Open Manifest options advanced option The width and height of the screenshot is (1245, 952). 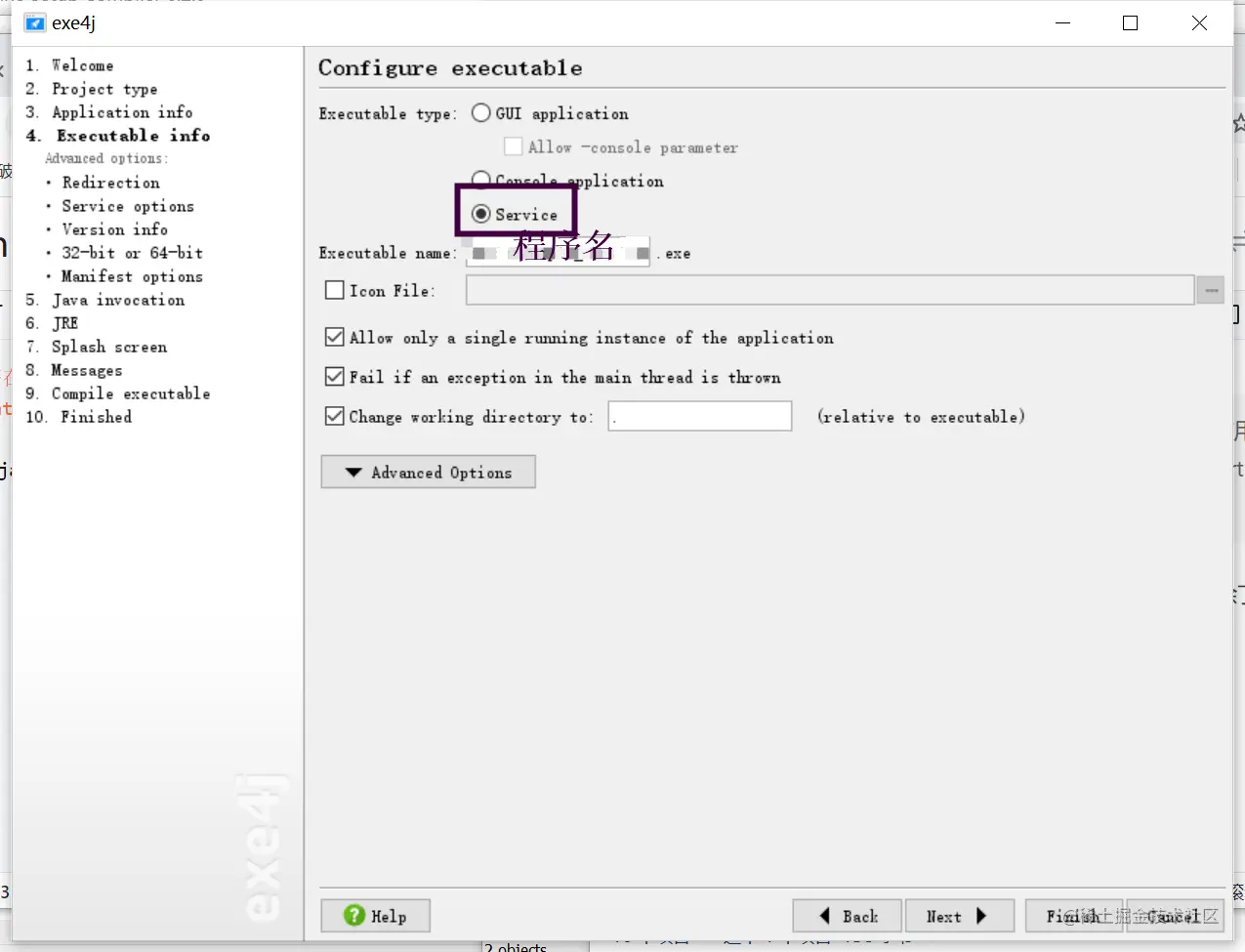pyautogui.click(x=132, y=276)
